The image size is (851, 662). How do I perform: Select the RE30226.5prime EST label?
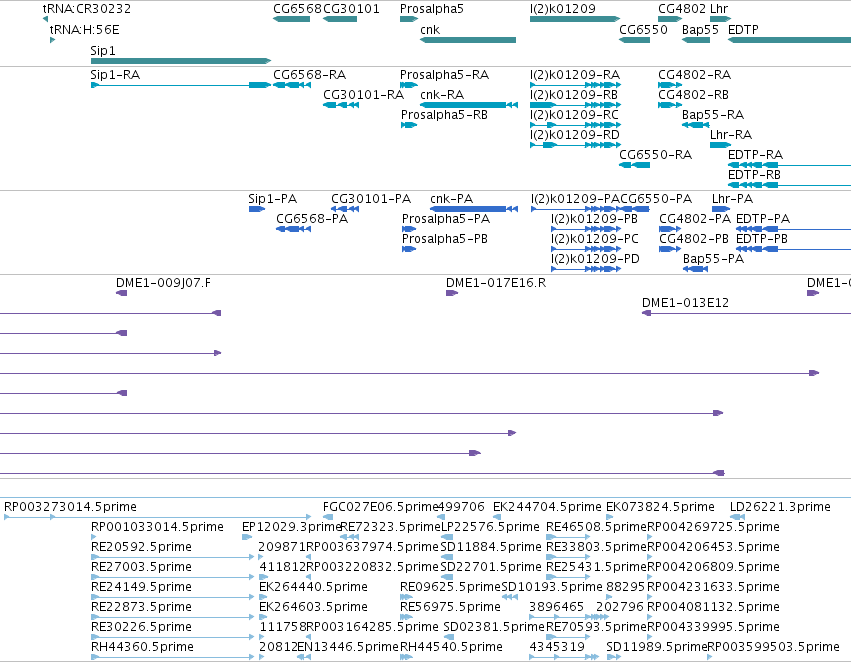coord(141,628)
